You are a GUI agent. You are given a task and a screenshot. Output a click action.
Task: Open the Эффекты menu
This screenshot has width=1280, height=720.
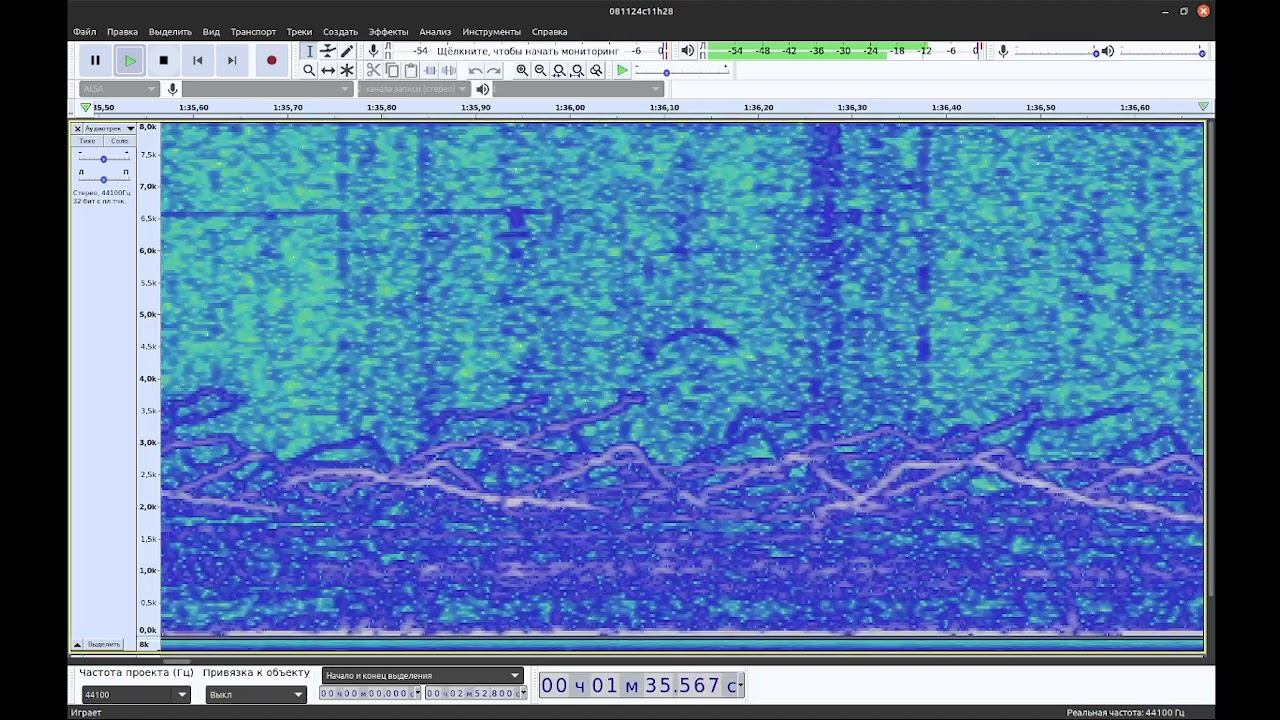[388, 32]
